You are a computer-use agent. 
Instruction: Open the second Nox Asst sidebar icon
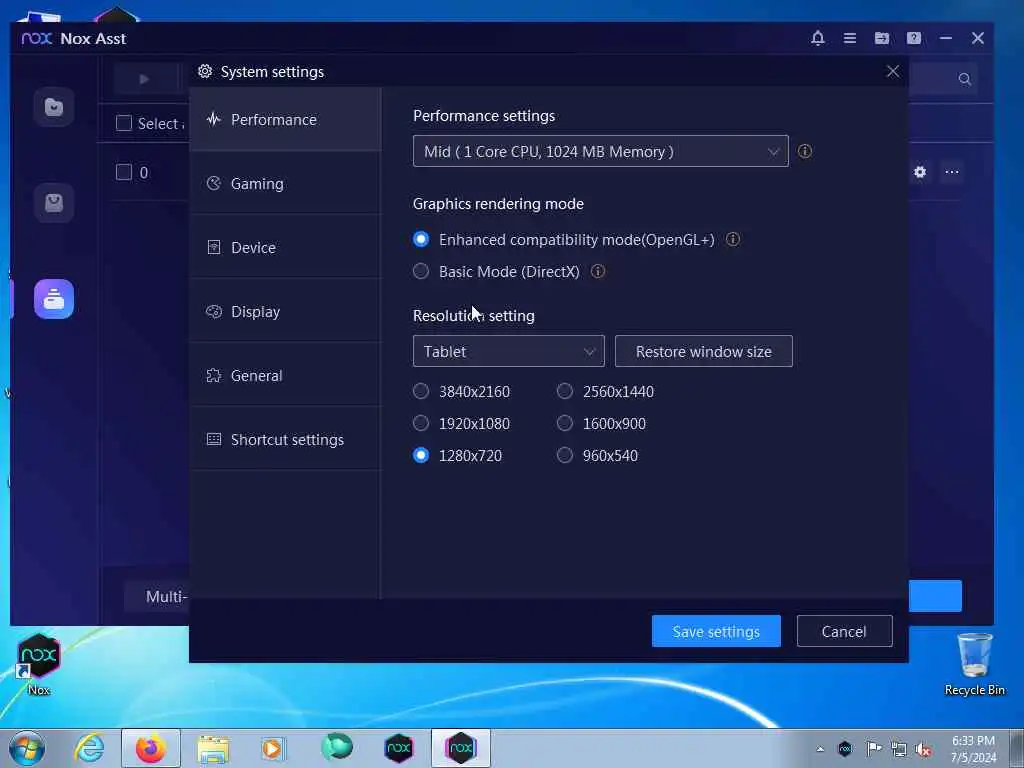coord(54,202)
